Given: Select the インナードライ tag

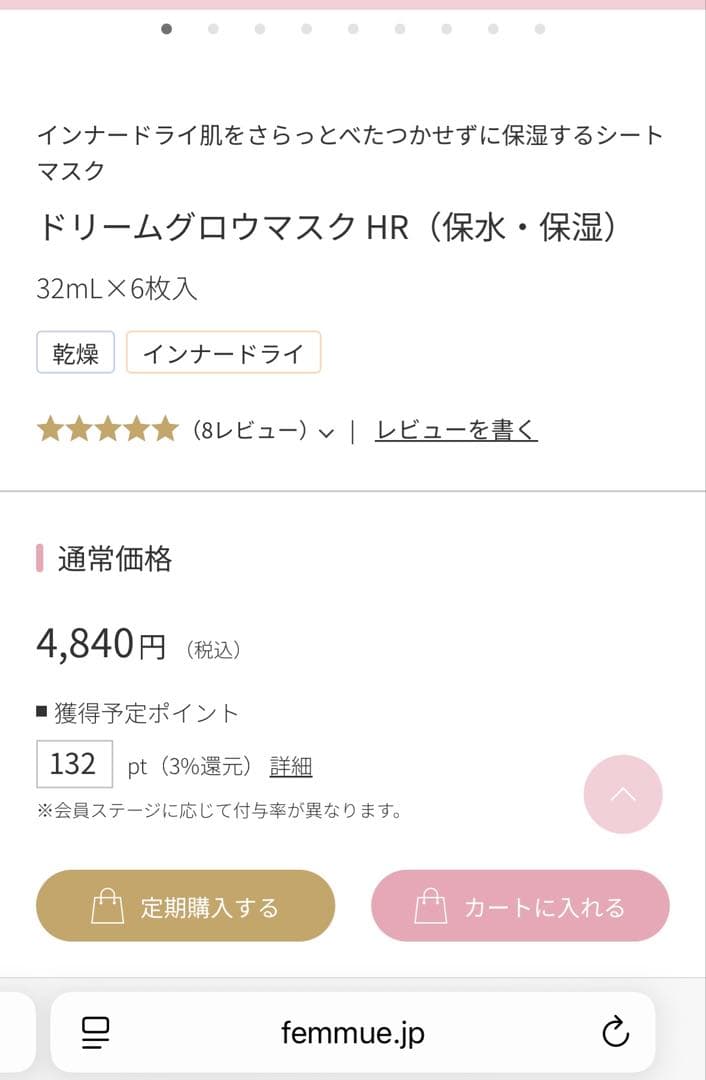Looking at the screenshot, I should [223, 353].
